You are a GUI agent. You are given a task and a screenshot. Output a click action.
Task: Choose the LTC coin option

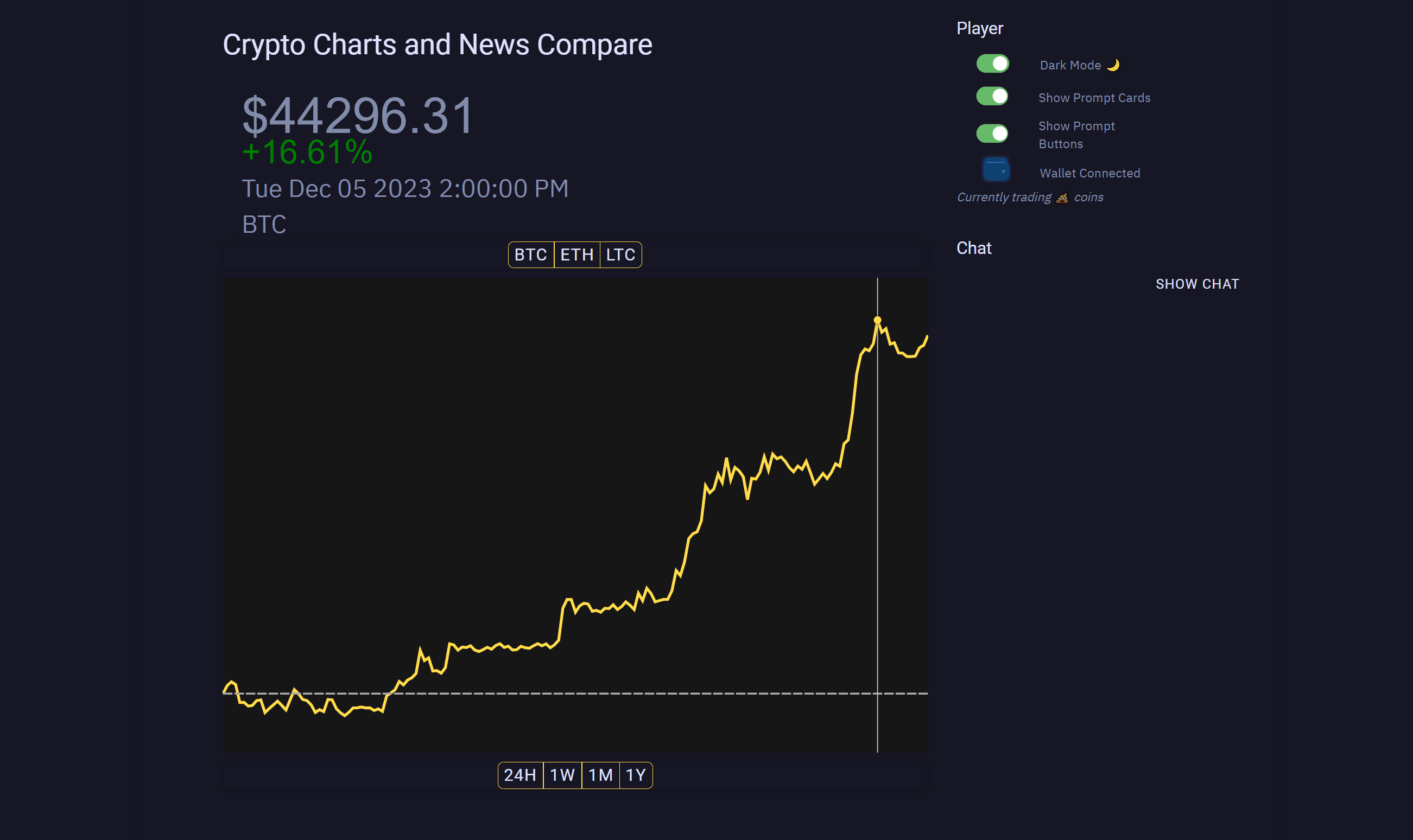(x=620, y=254)
